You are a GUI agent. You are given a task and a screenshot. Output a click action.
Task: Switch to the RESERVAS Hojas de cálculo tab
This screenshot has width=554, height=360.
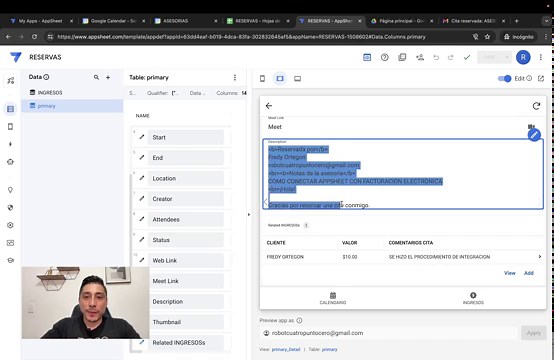258,21
